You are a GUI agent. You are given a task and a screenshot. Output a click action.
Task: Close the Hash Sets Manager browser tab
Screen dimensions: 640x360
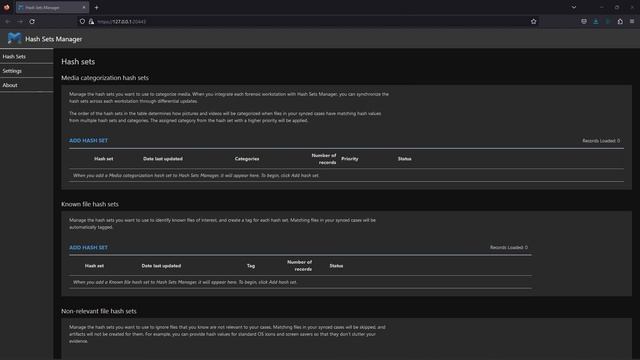(84, 7)
